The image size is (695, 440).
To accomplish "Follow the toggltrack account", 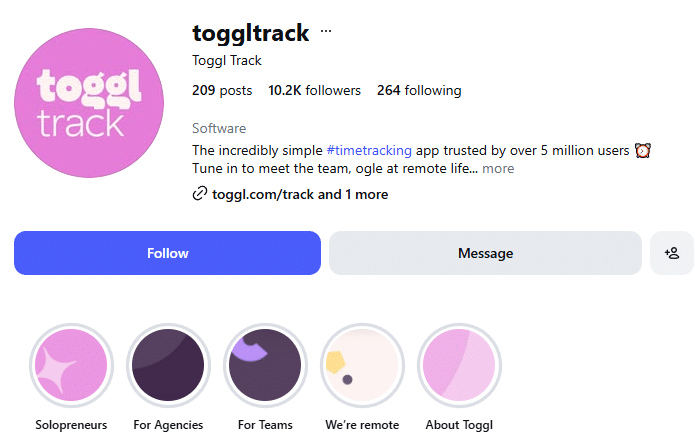I will [x=167, y=253].
